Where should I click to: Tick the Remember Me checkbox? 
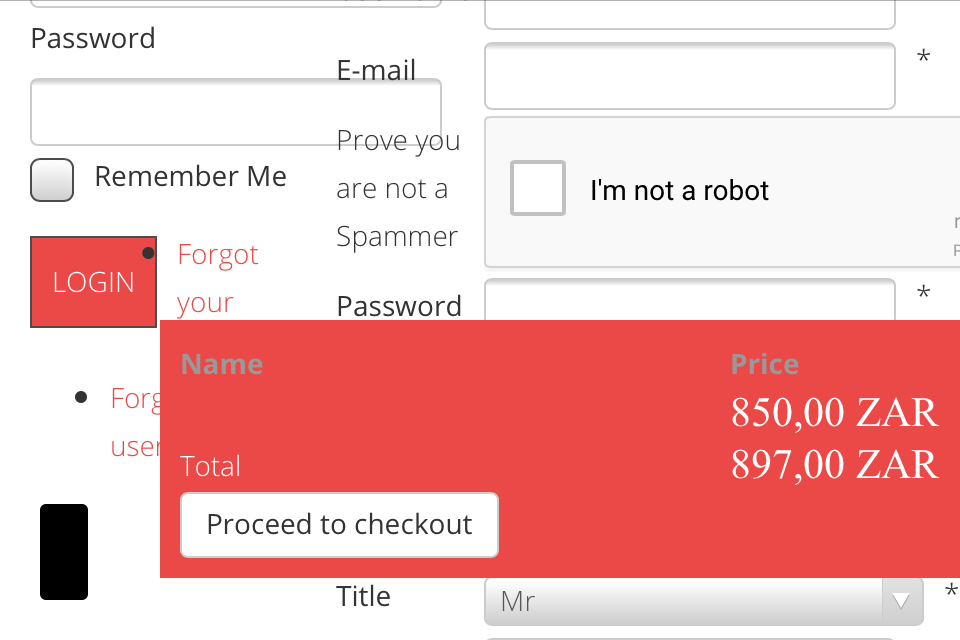pyautogui.click(x=52, y=180)
